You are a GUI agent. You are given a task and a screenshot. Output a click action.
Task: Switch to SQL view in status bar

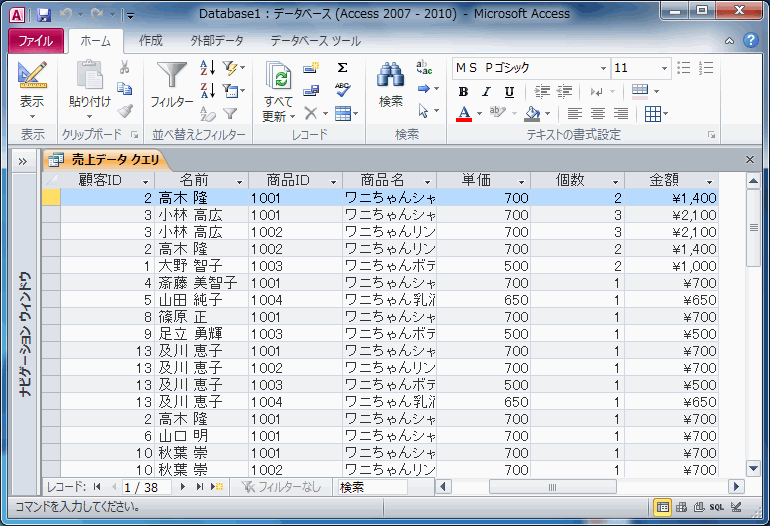click(x=716, y=507)
